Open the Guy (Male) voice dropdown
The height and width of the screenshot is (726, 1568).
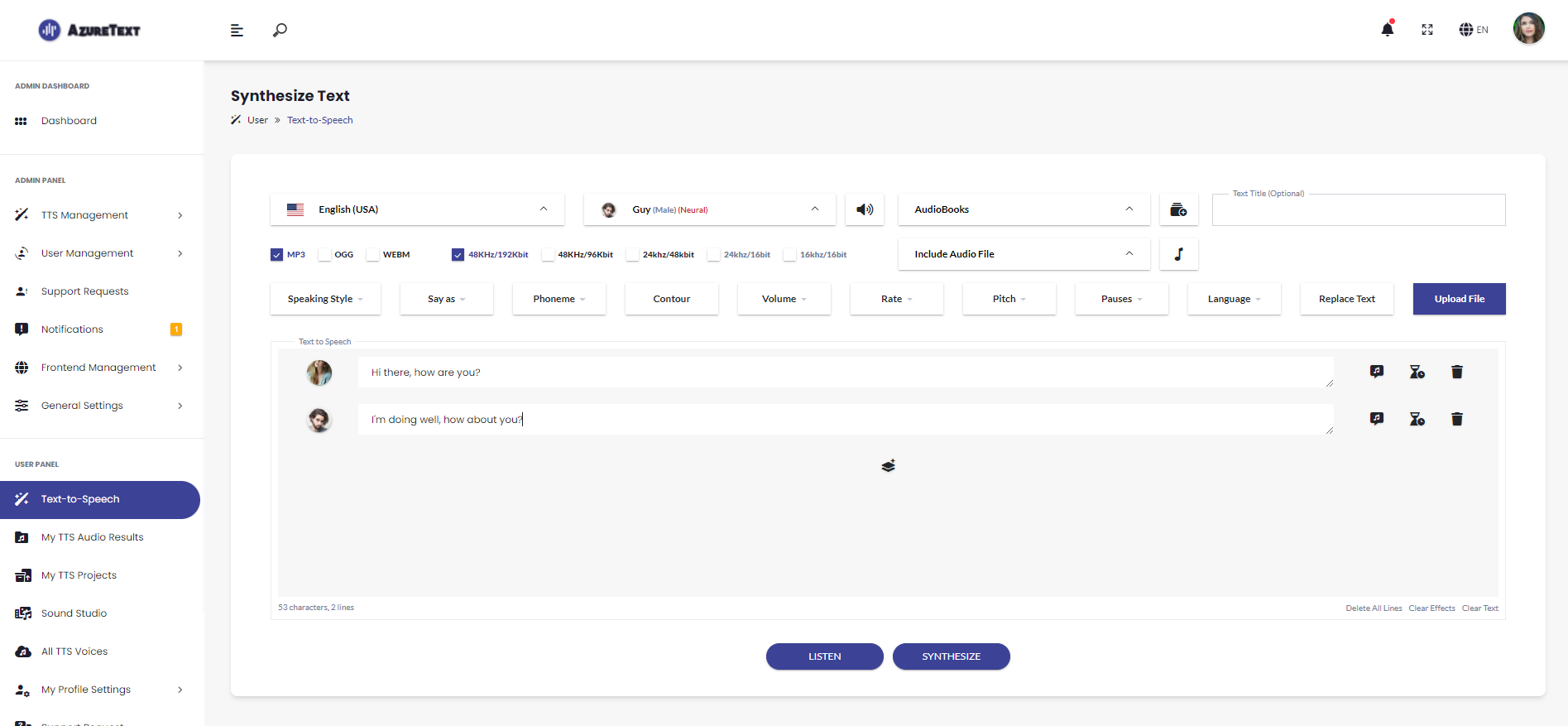tap(710, 209)
